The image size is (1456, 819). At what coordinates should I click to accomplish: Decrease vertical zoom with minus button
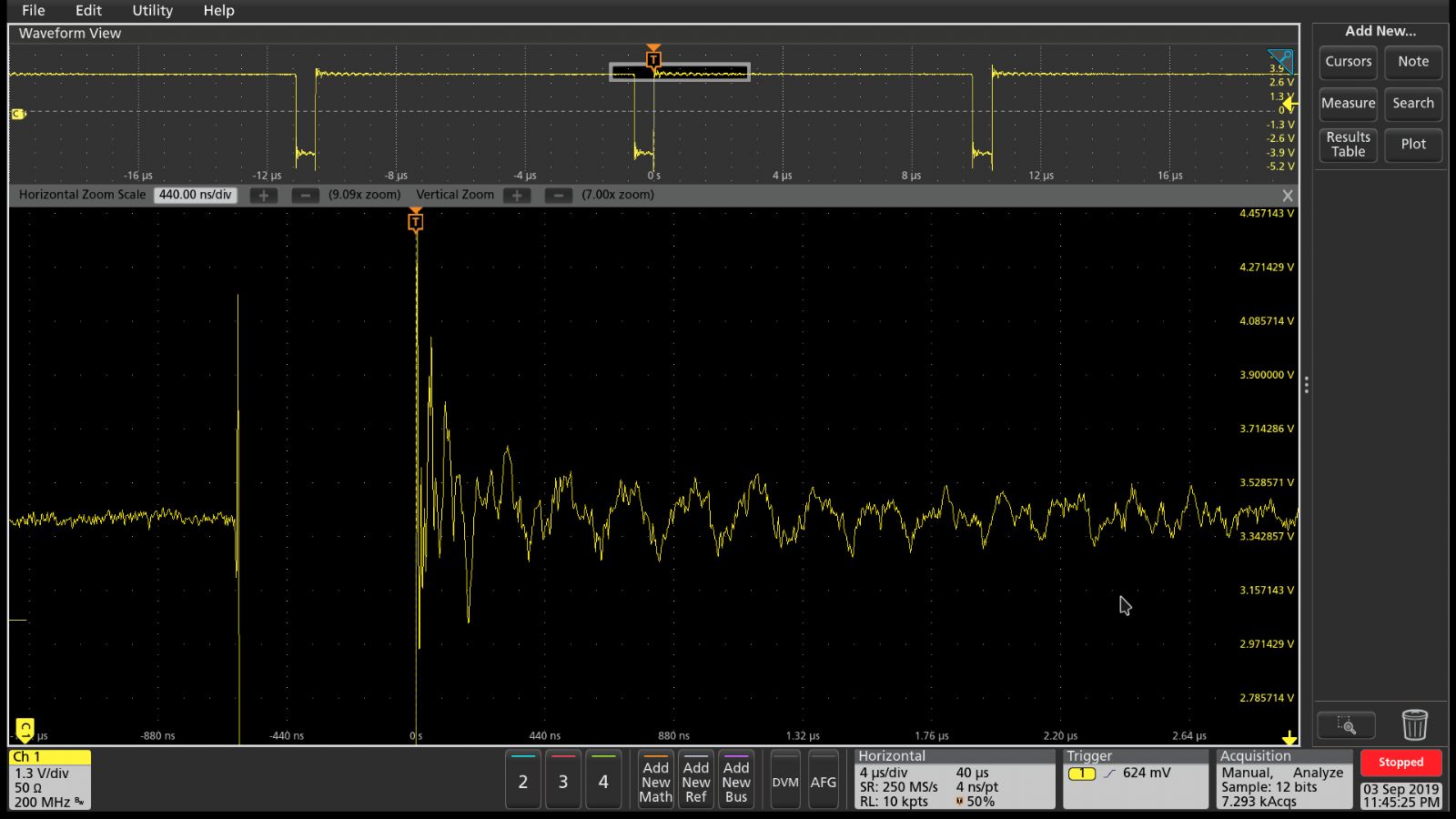(x=559, y=196)
